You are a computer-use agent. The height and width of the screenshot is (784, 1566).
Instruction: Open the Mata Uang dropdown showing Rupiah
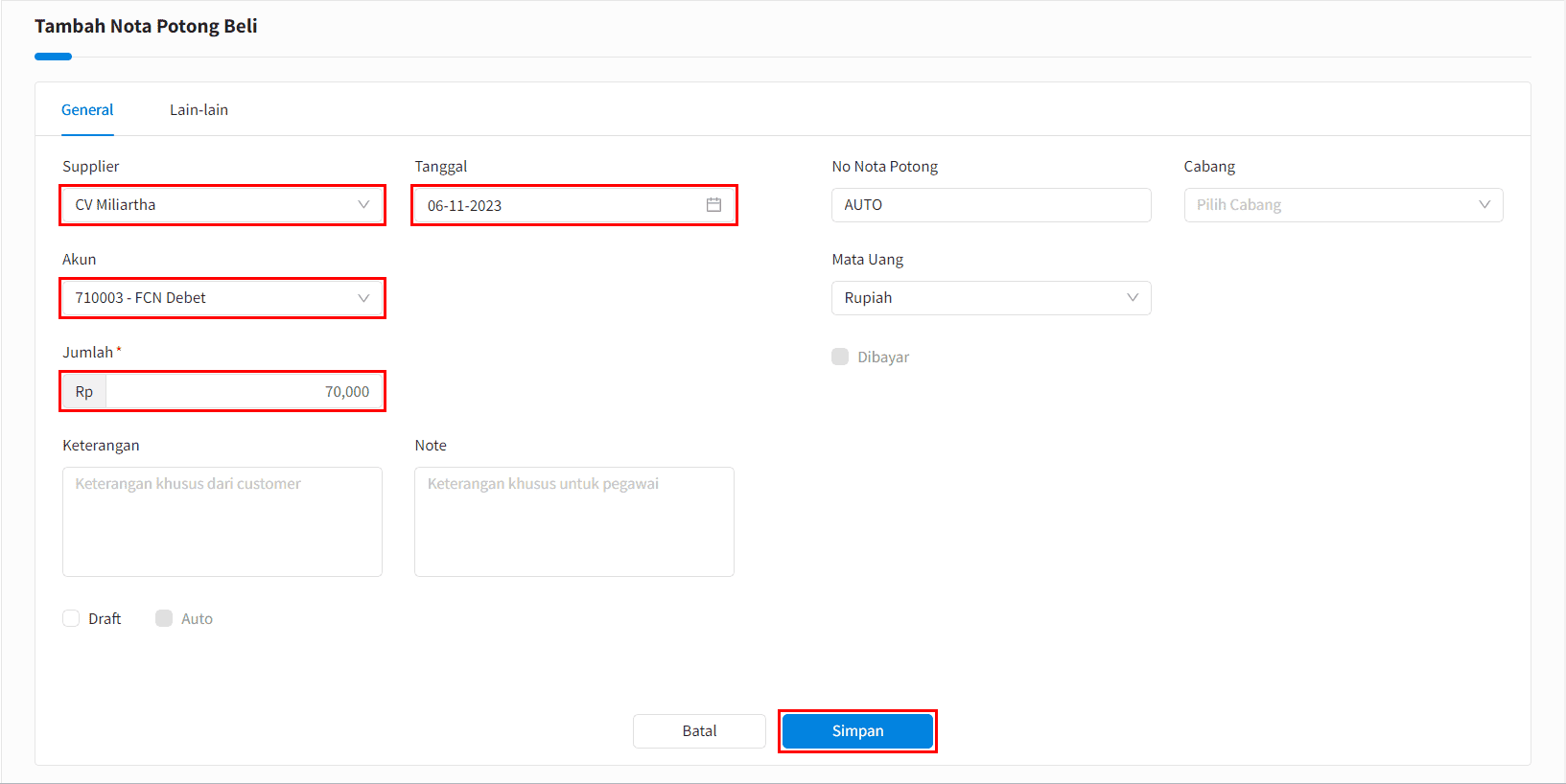tap(991, 298)
